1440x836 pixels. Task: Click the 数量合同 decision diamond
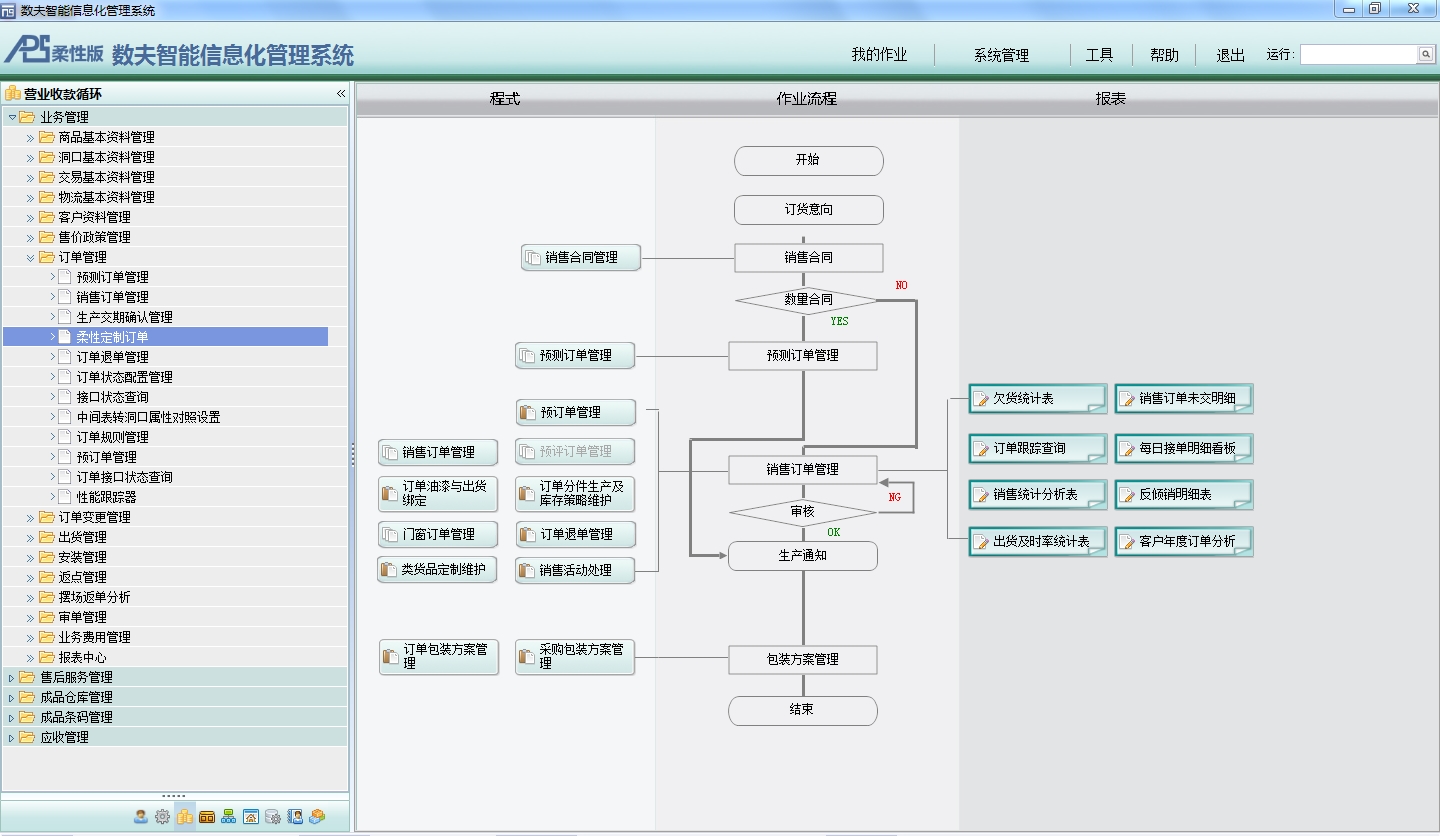pyautogui.click(x=809, y=300)
